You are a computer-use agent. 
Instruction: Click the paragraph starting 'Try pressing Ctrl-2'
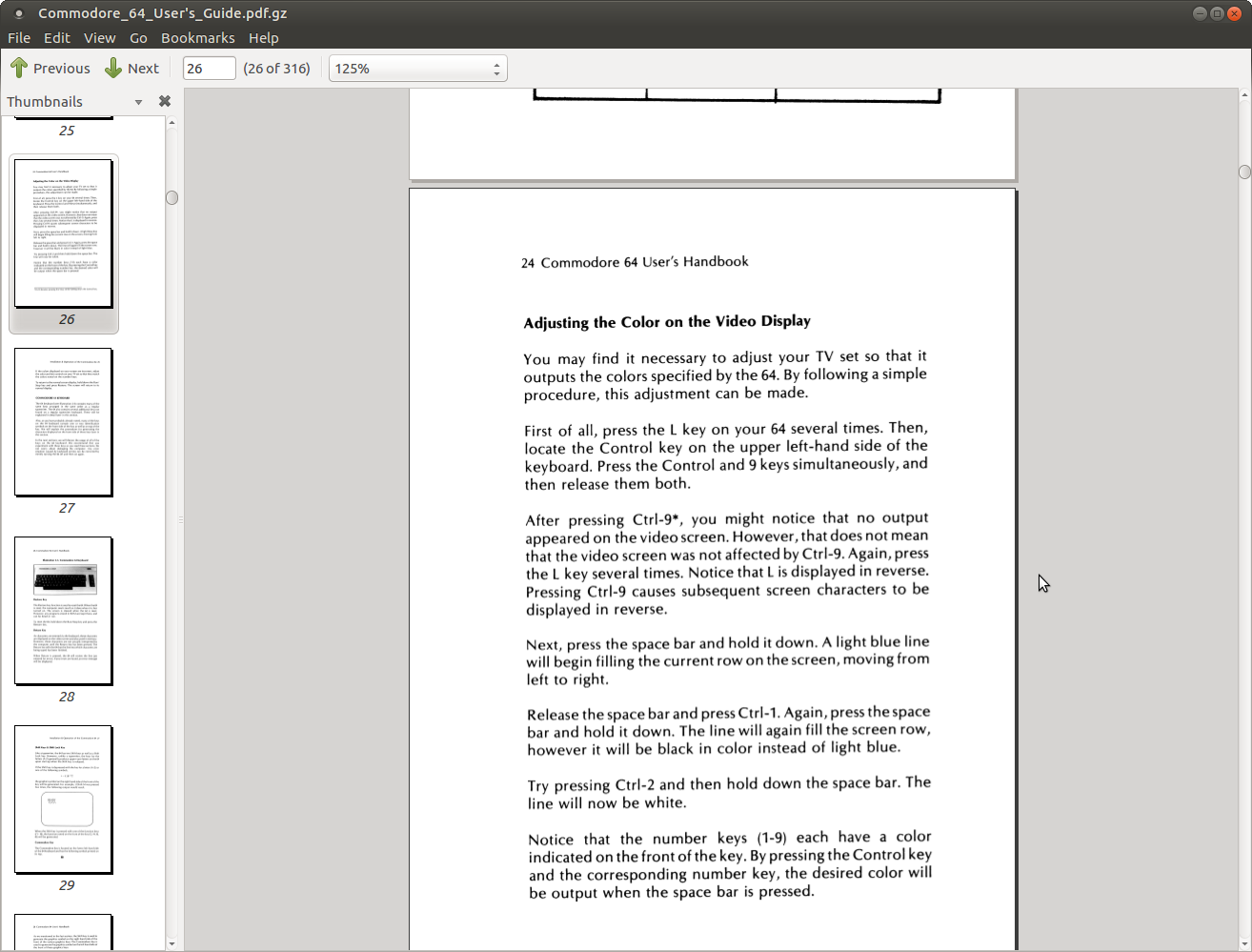point(729,793)
